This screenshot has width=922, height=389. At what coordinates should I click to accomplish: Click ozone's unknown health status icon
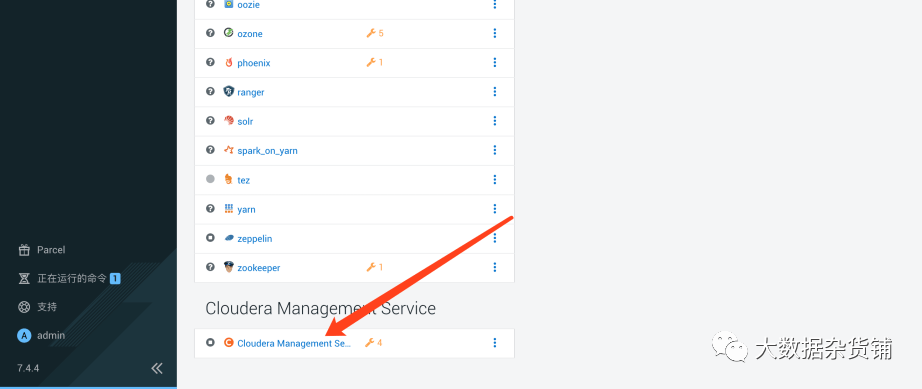tap(211, 33)
